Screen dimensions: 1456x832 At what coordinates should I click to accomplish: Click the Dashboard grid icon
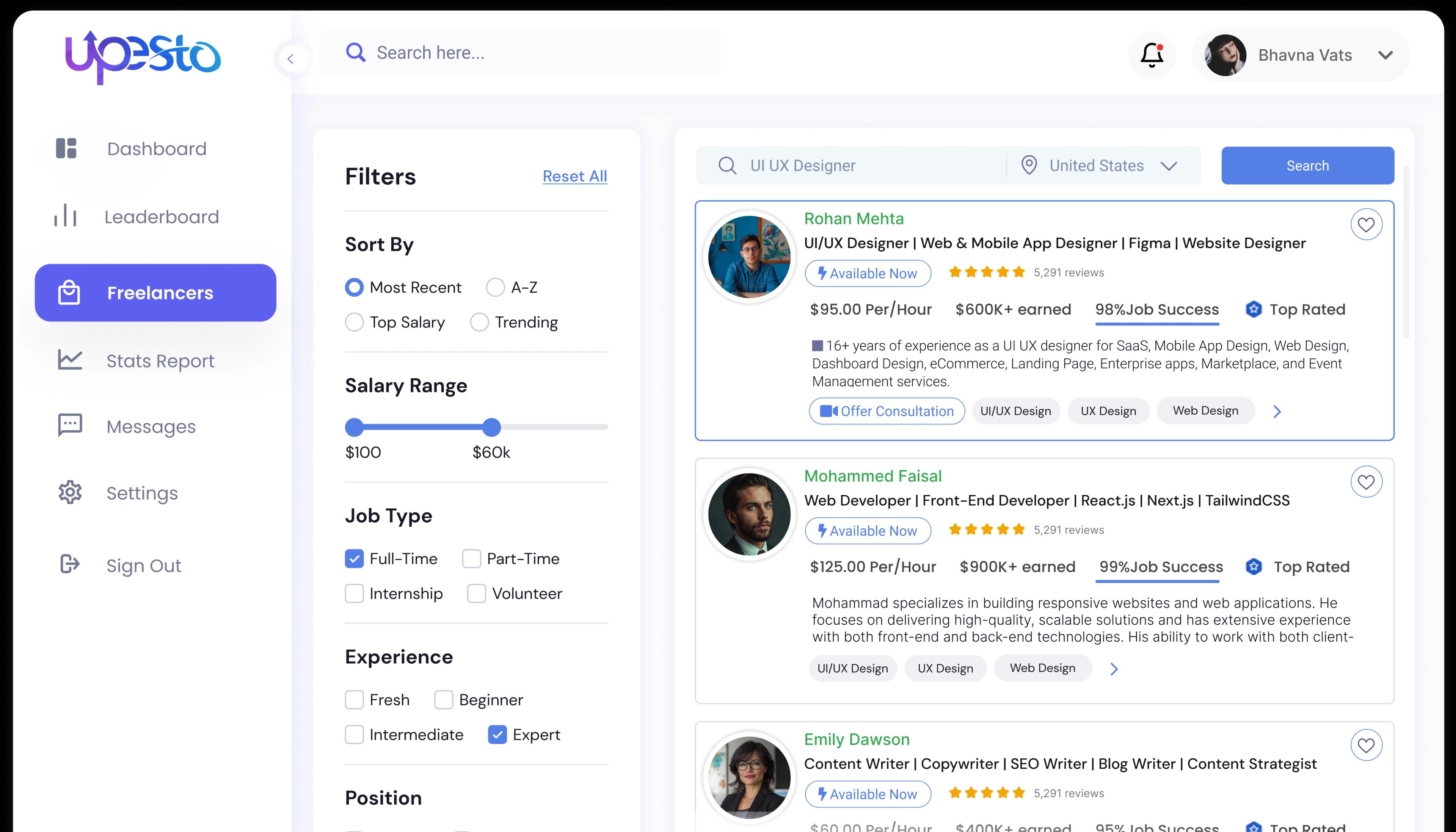[x=66, y=148]
